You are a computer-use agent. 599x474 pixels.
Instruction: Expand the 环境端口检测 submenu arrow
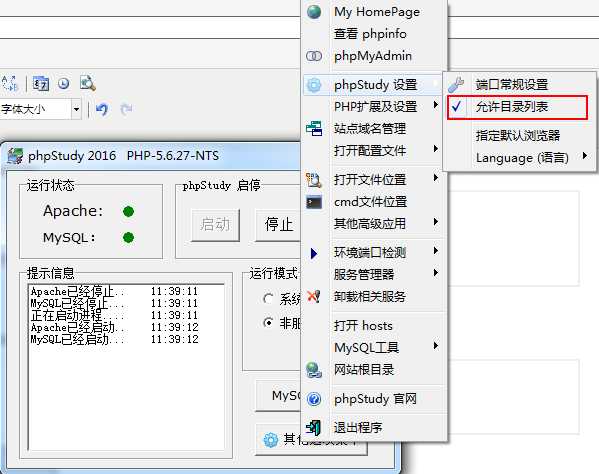click(x=436, y=251)
